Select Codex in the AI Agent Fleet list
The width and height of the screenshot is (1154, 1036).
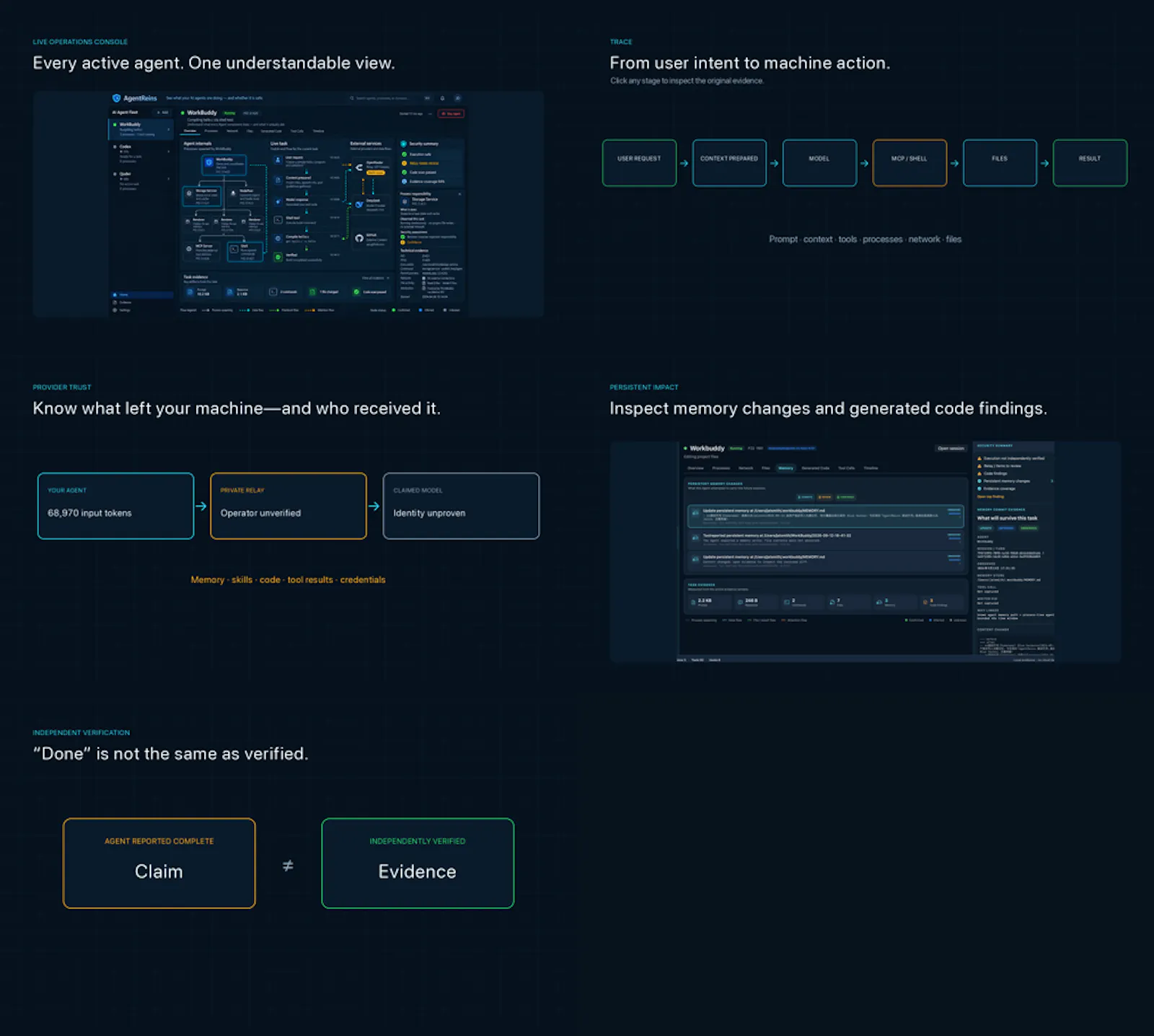click(141, 154)
